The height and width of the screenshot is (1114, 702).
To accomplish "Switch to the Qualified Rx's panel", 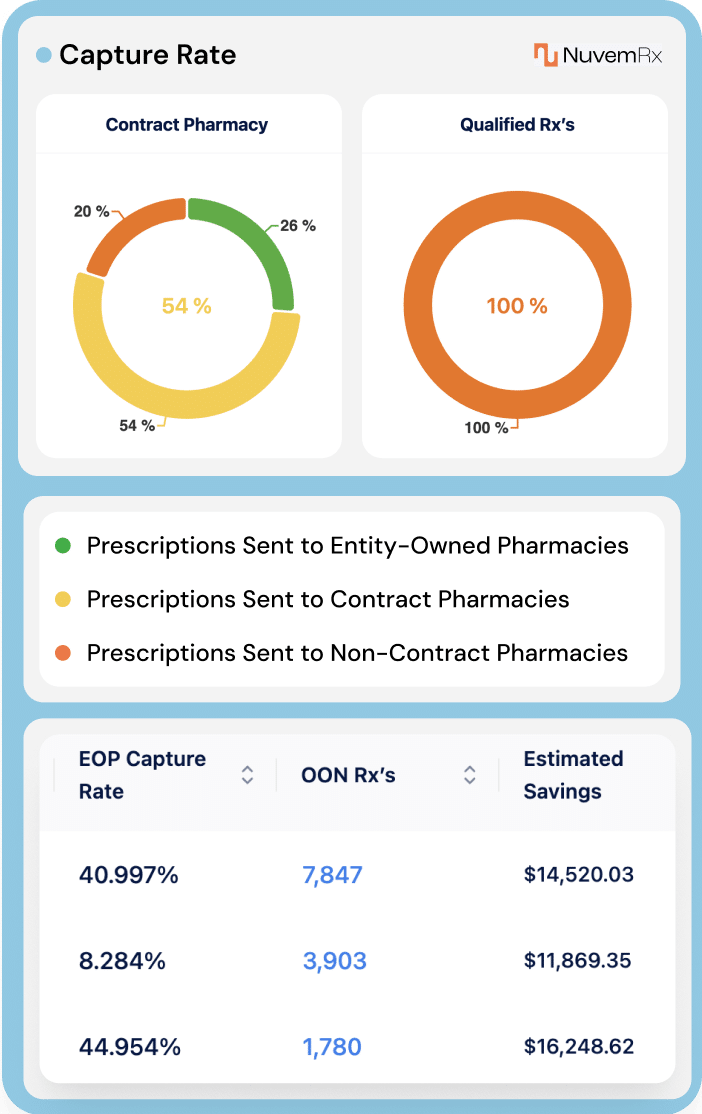I will 517,125.
